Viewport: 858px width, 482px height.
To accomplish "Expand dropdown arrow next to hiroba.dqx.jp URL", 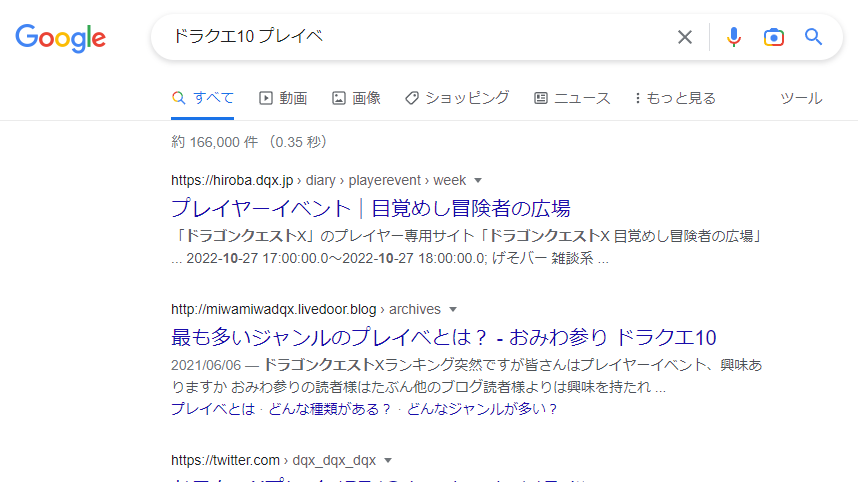I will [478, 181].
